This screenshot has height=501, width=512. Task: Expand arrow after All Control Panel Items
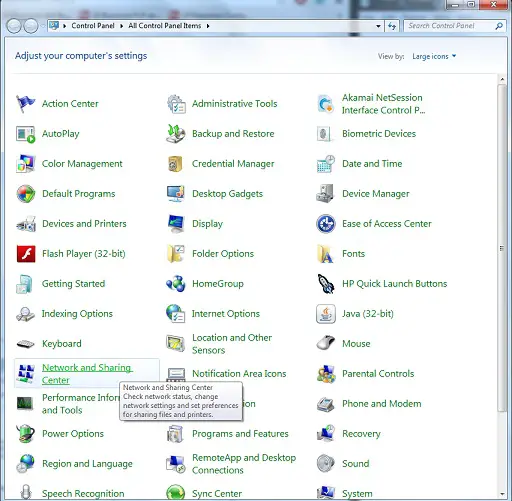208,26
